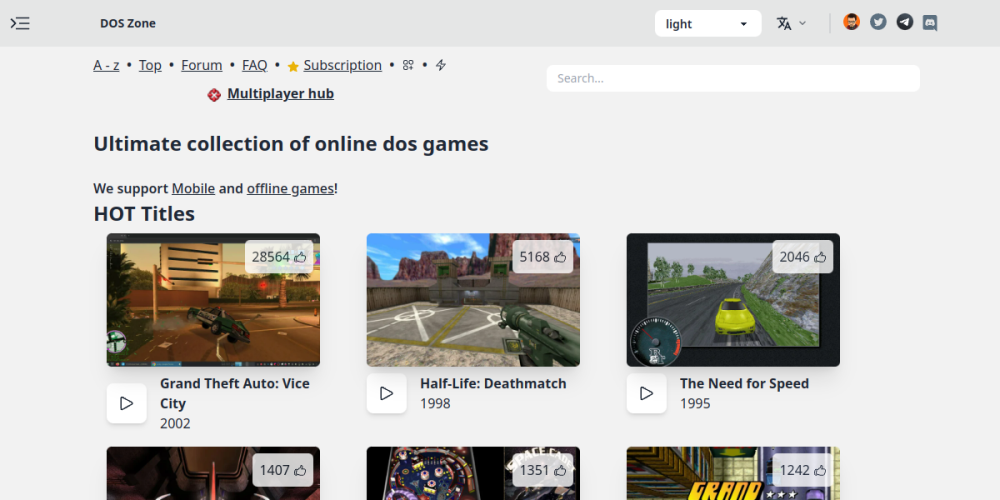Image resolution: width=1000 pixels, height=500 pixels.
Task: Click the lightning bolt icon in navigation
Action: pos(441,65)
